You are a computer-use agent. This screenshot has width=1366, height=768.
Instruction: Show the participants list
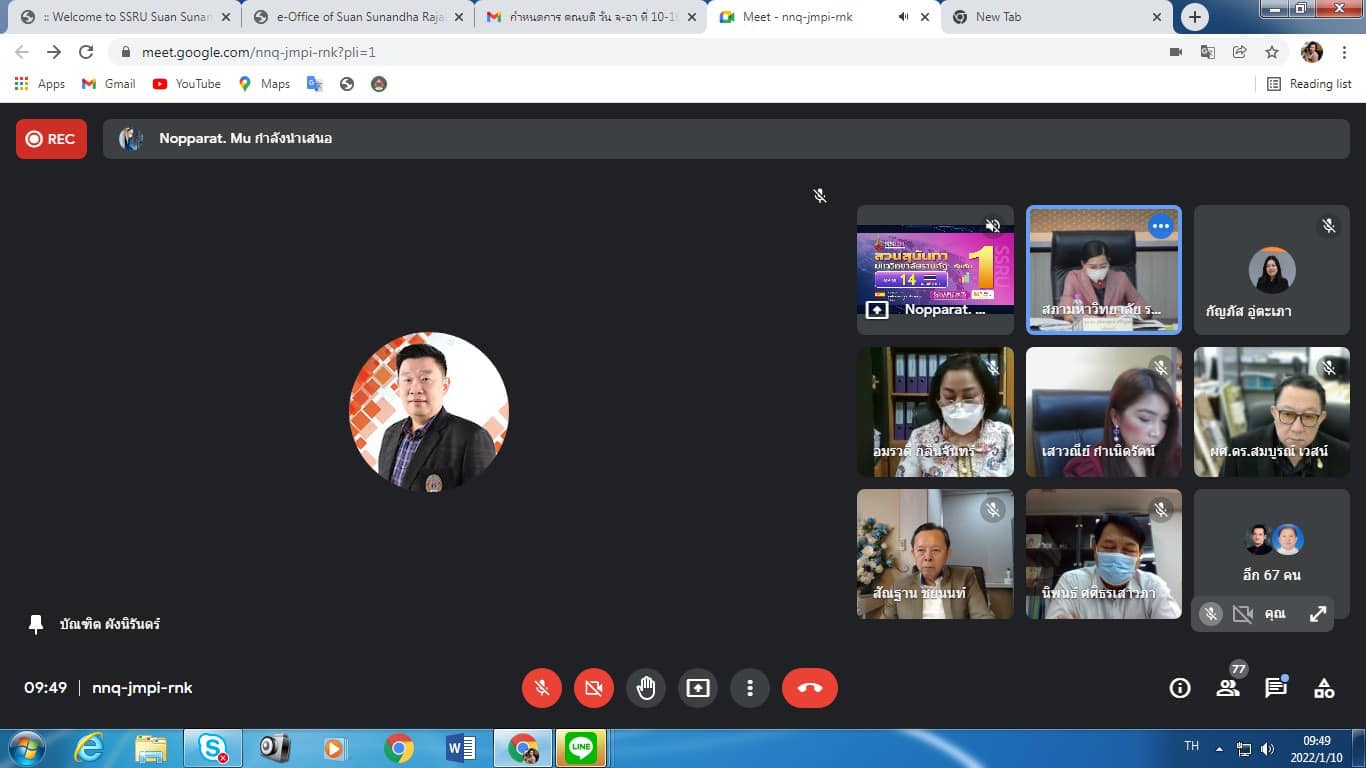(1228, 688)
